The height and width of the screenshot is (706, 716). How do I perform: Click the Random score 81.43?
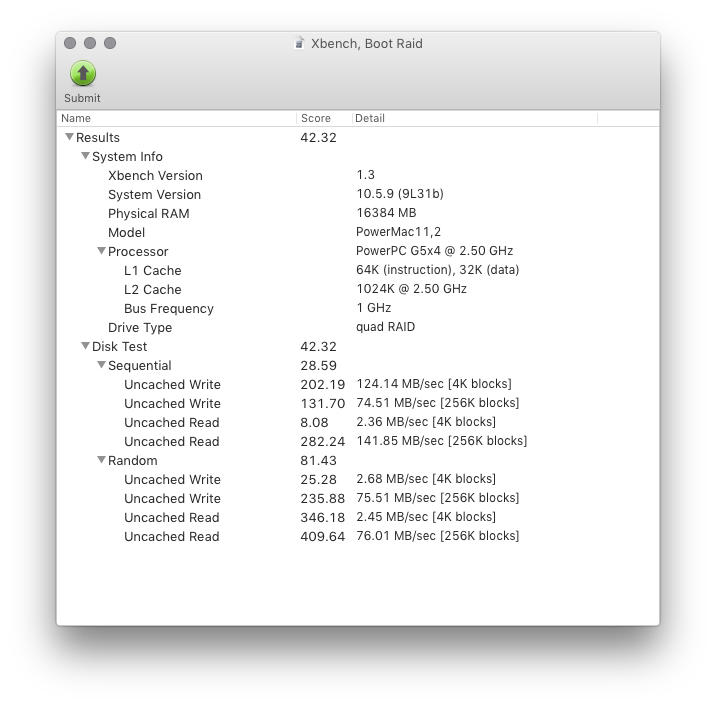pyautogui.click(x=318, y=460)
